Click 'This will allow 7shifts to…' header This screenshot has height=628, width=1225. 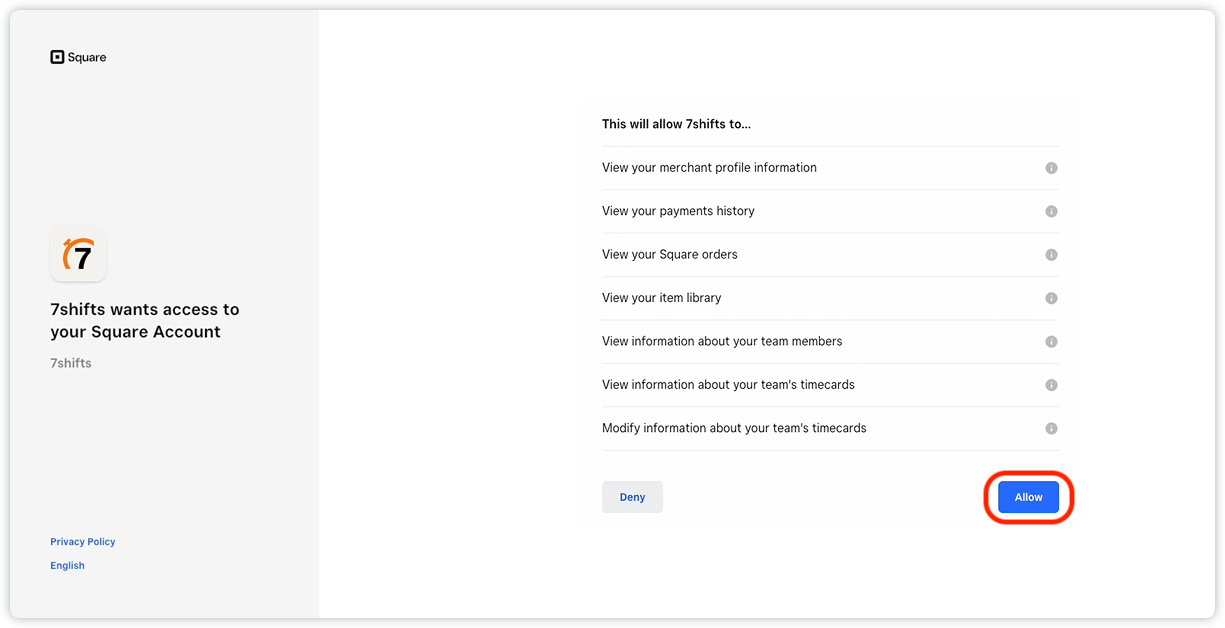676,124
